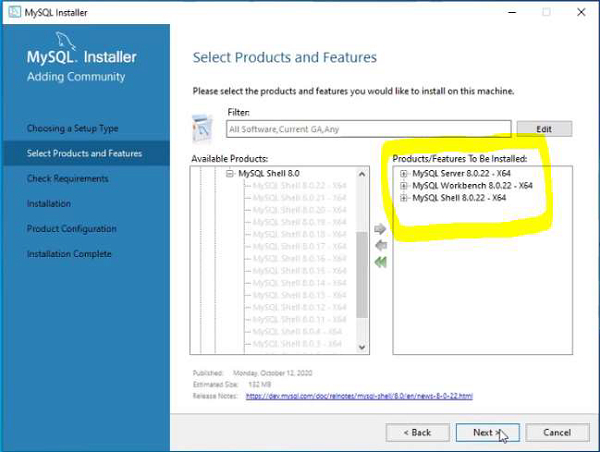The height and width of the screenshot is (452, 600).
Task: Select MySQL Shell 8.0.22 - X64 to be installed
Action: [459, 198]
